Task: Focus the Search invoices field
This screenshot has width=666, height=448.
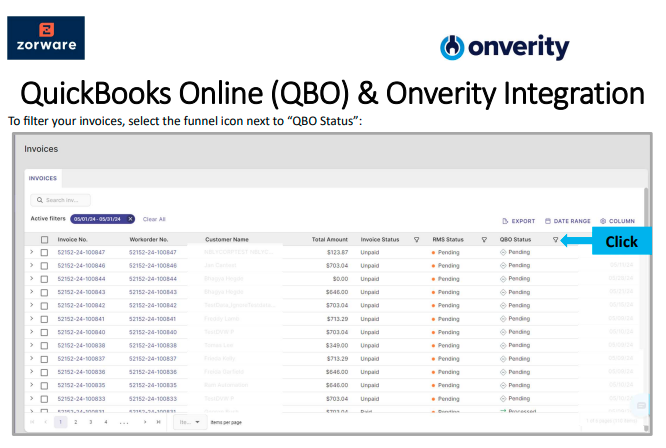Action: tap(60, 200)
